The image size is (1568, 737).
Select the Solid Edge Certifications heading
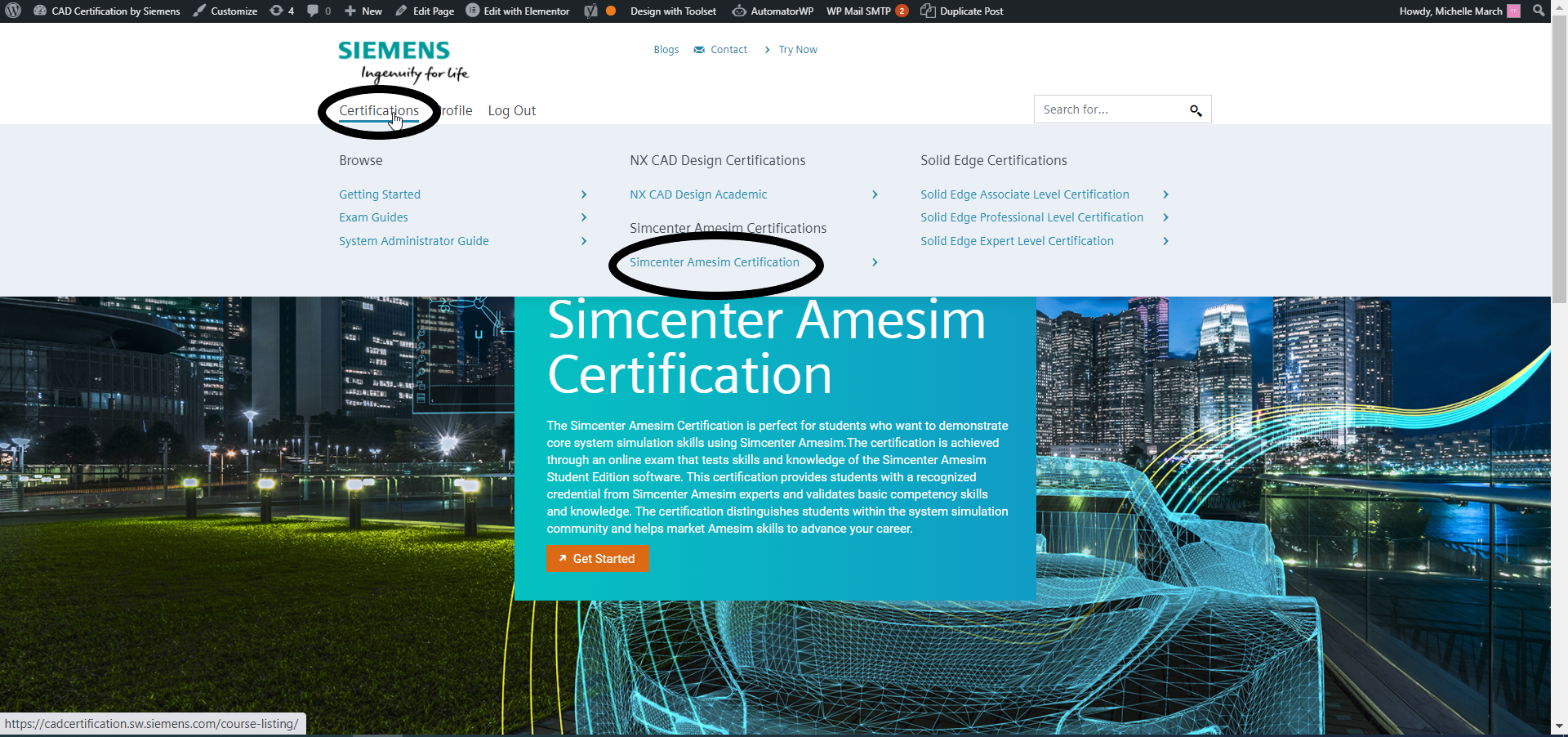[994, 161]
